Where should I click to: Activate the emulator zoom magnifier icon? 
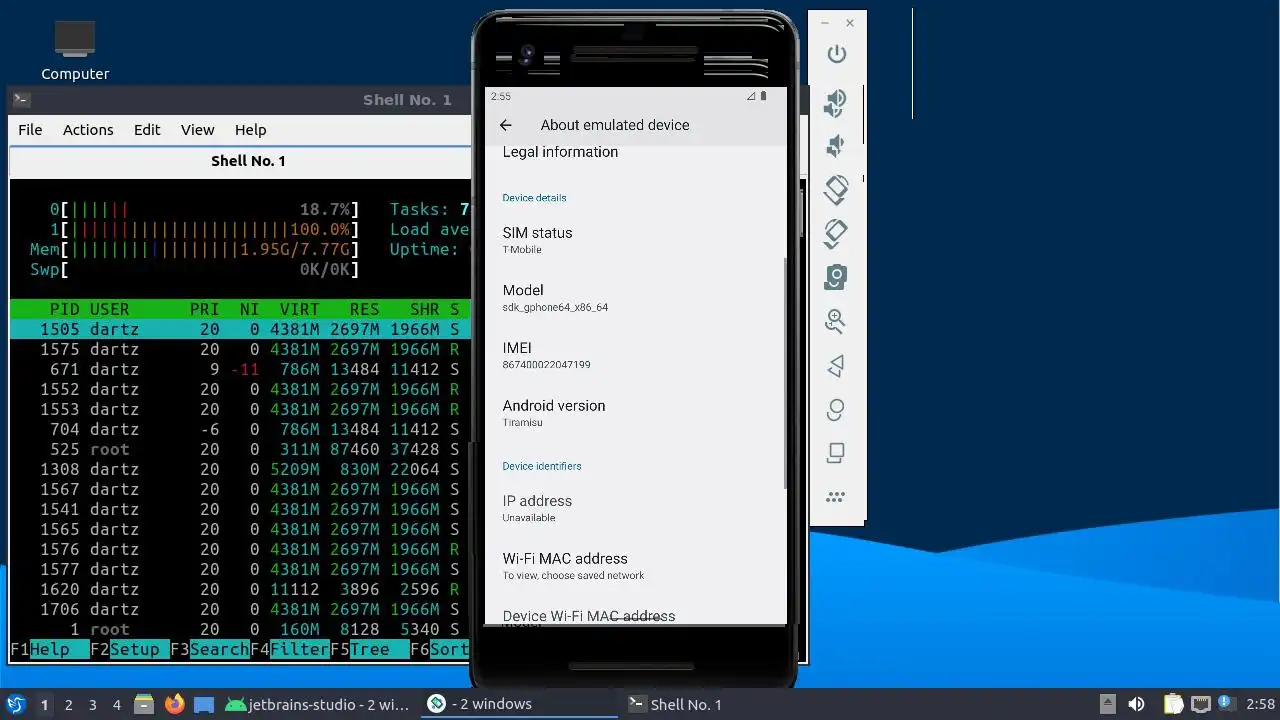point(836,321)
